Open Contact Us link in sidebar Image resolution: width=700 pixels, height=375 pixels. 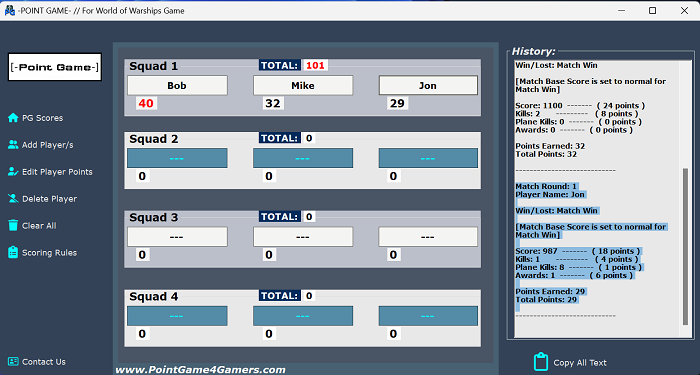(x=44, y=362)
